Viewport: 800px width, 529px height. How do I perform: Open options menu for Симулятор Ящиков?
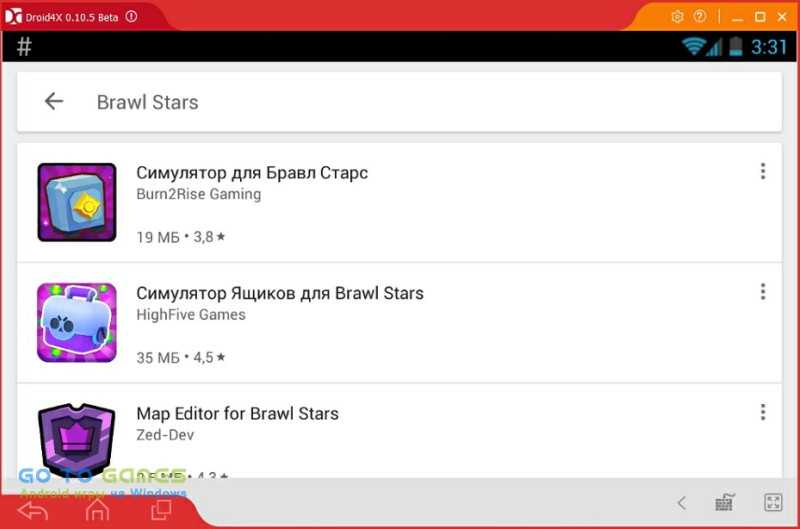763,292
